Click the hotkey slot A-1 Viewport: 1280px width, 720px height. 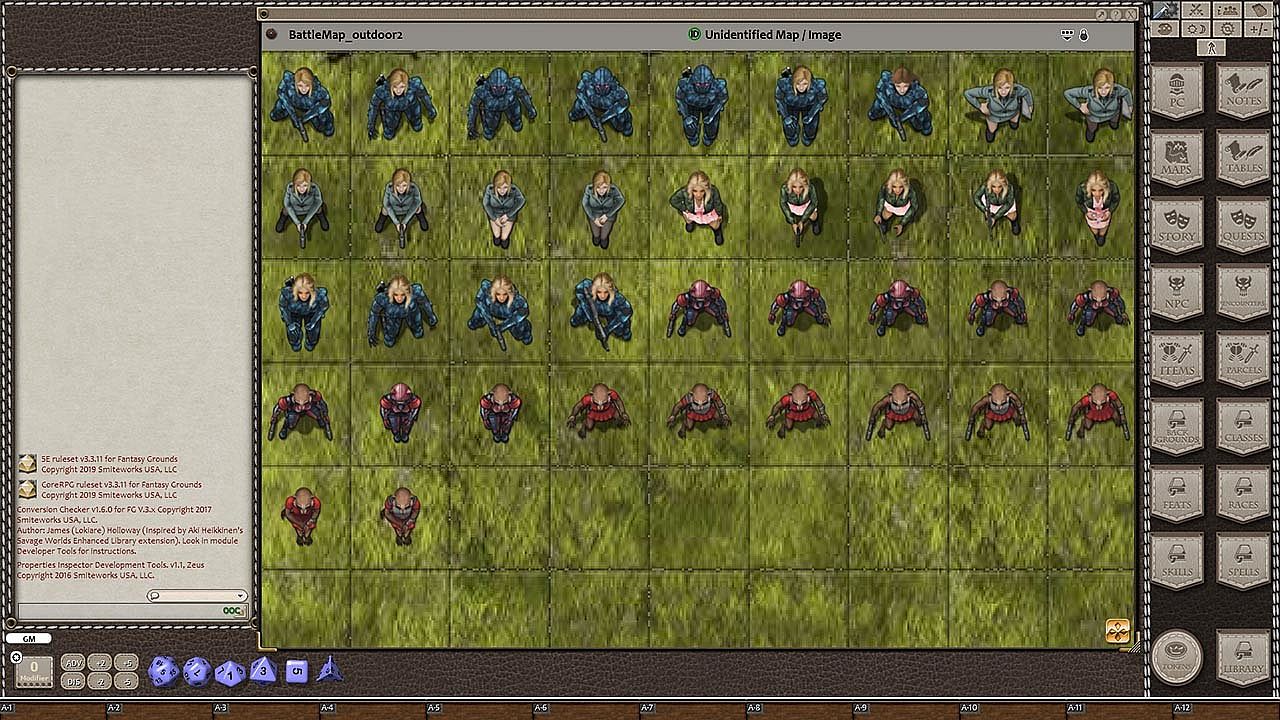pos(54,709)
